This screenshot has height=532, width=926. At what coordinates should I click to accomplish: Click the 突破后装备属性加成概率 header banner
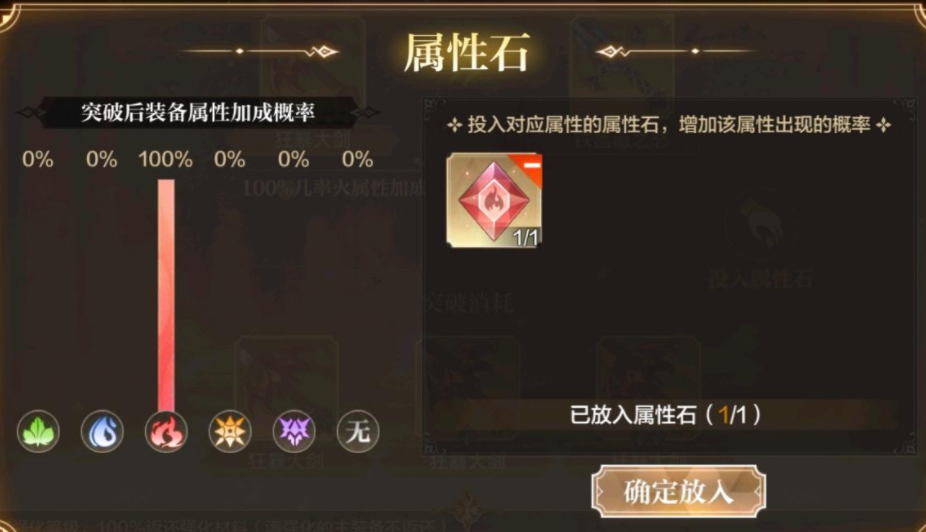[198, 112]
